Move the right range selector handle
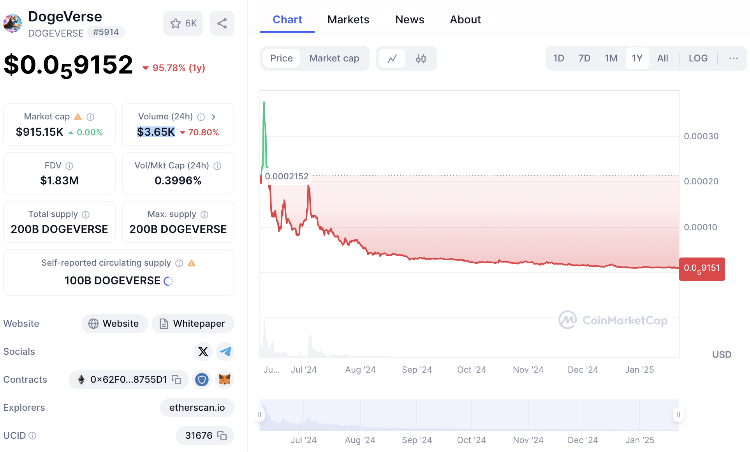Image resolution: width=750 pixels, height=452 pixels. click(x=678, y=414)
